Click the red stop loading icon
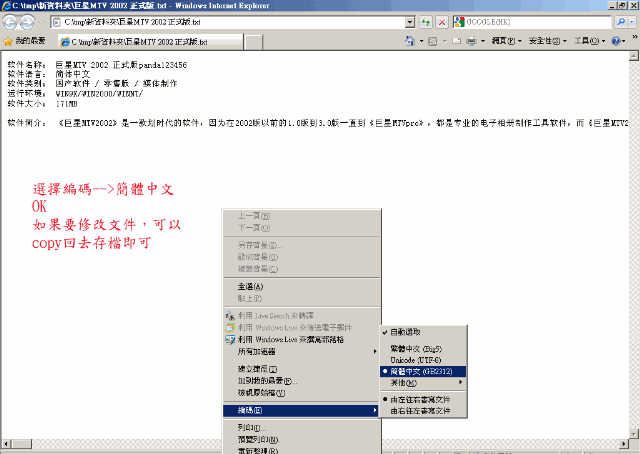640x454 pixels. pos(440,21)
